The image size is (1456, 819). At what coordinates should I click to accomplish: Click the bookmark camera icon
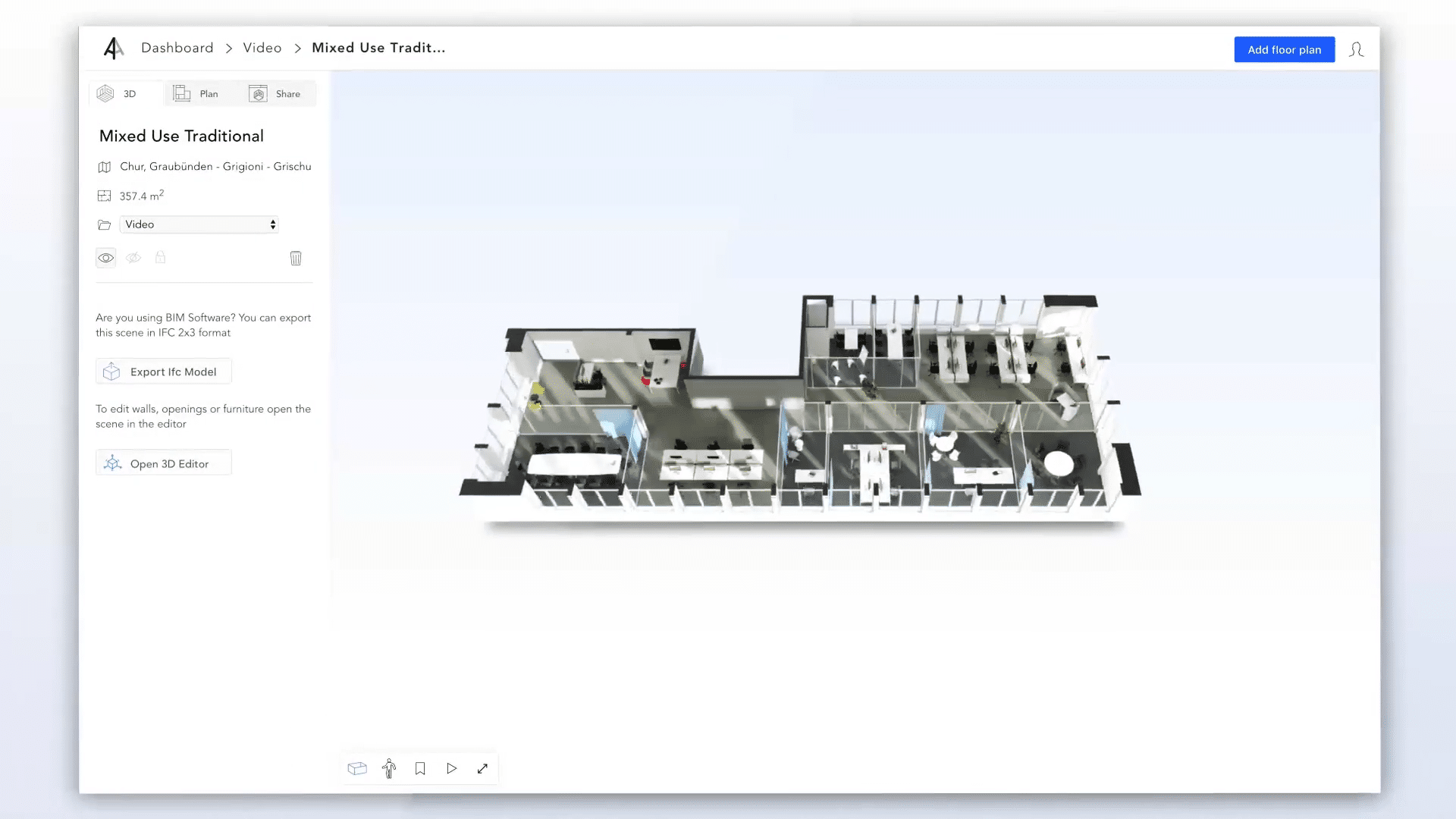pos(420,768)
